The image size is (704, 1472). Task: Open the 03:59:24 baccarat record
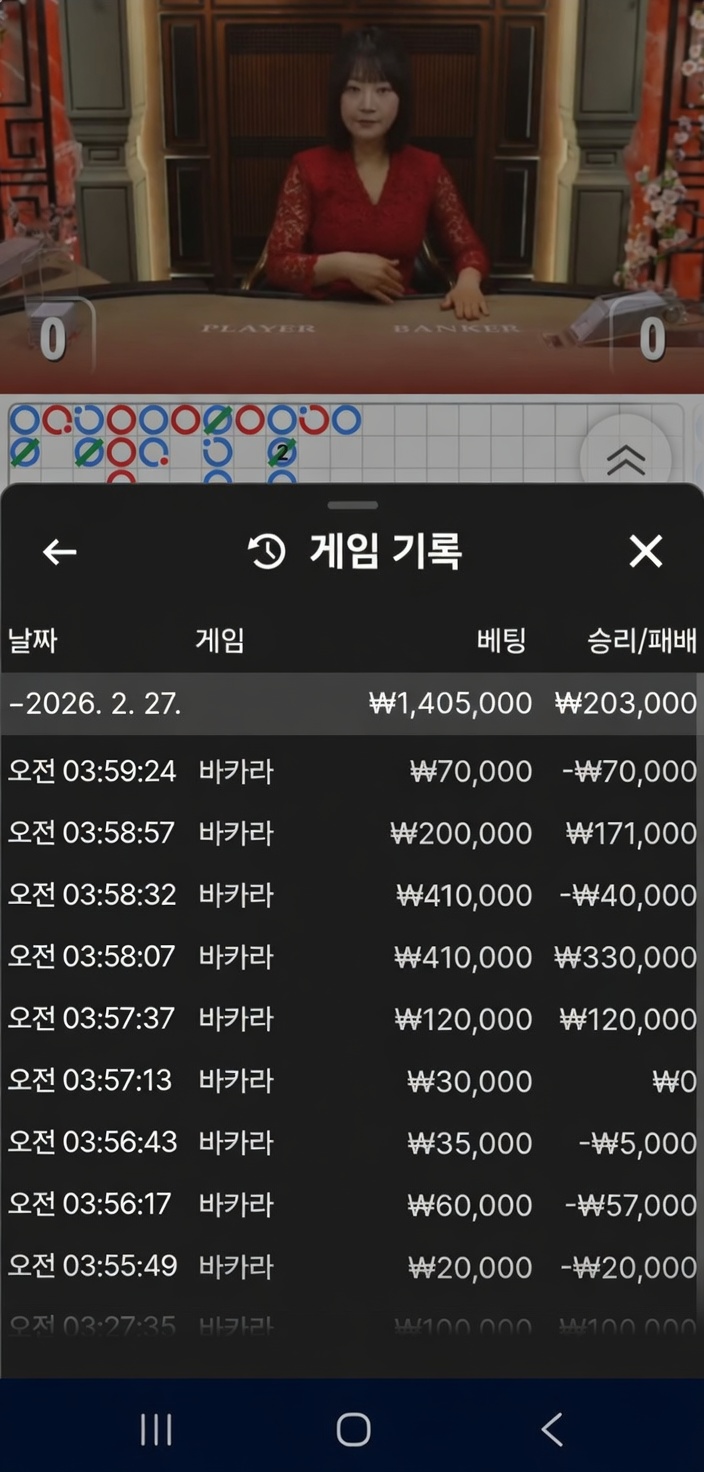tap(350, 771)
